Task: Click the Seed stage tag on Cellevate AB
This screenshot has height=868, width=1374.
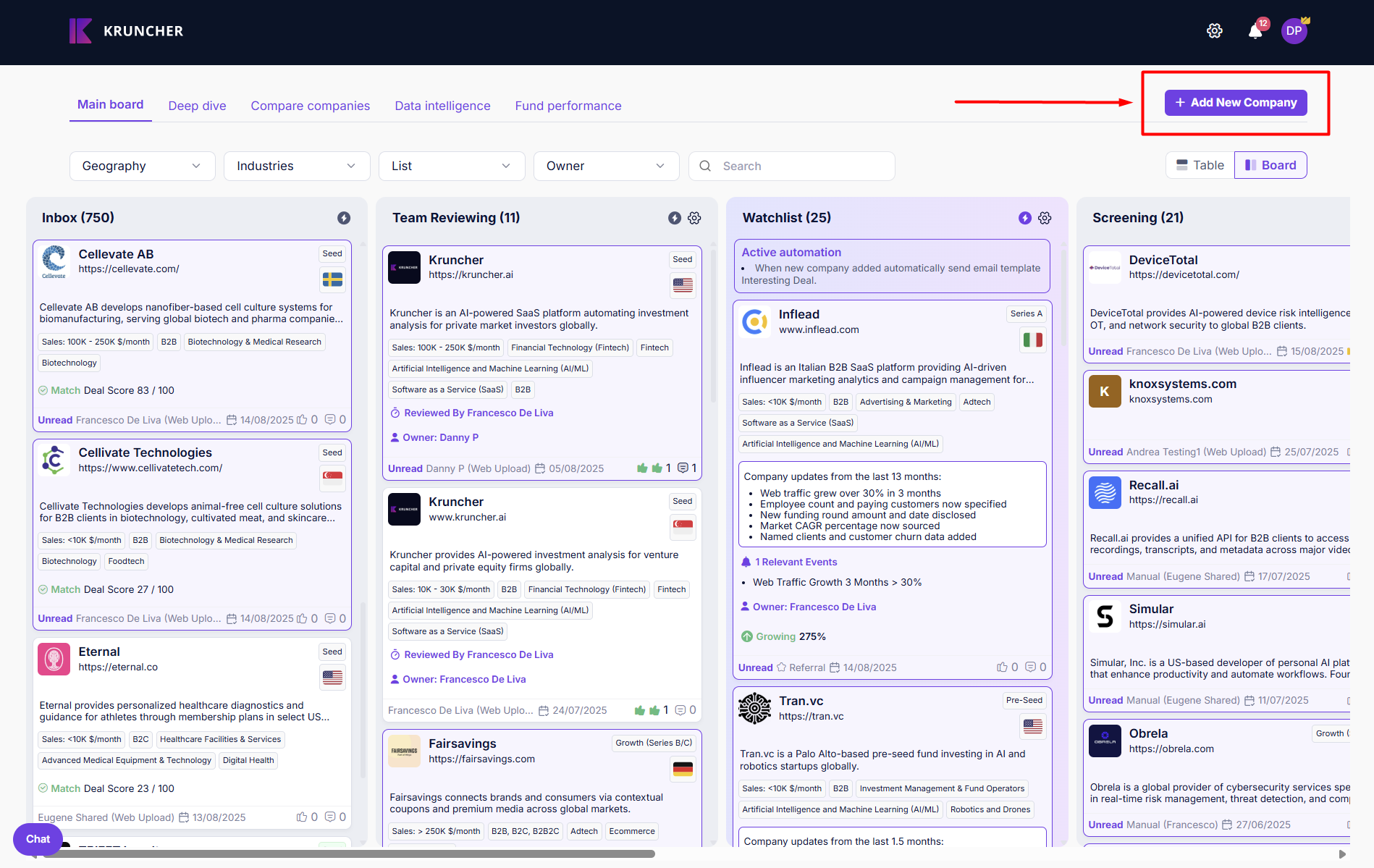Action: tap(332, 253)
